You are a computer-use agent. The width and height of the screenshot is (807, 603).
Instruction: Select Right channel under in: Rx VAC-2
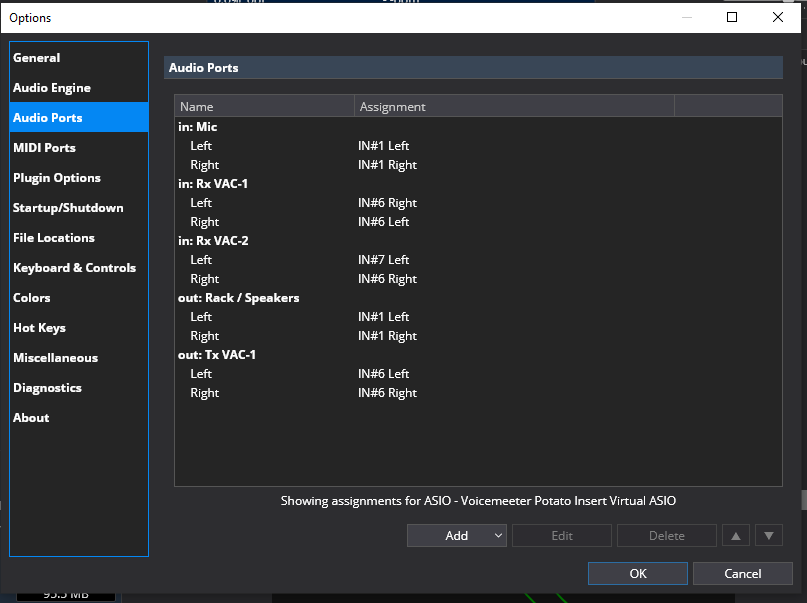478,279
